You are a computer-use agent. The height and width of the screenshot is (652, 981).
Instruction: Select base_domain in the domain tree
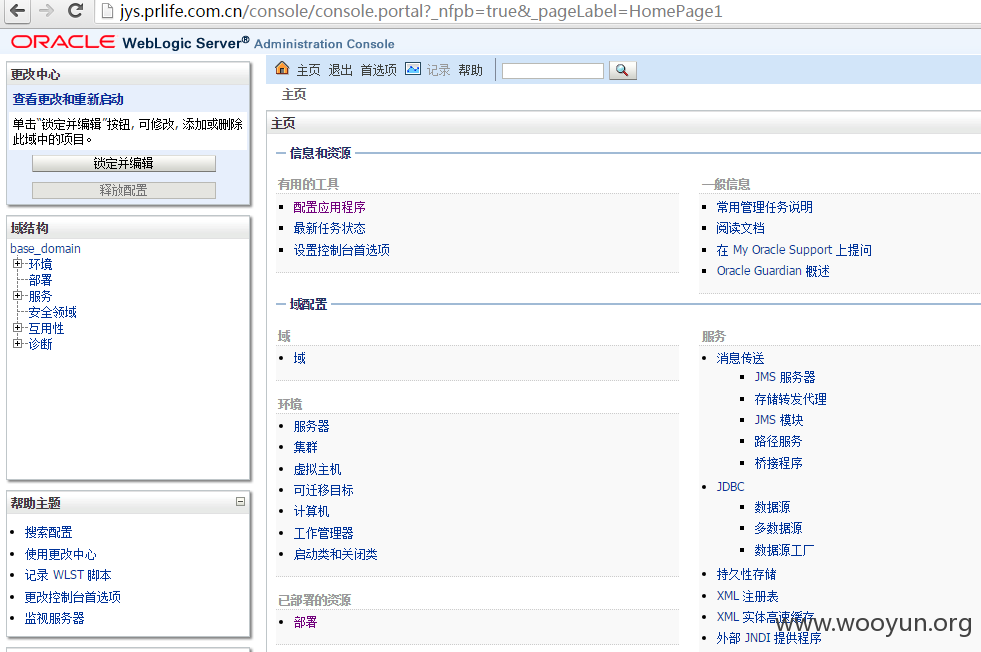click(x=46, y=248)
